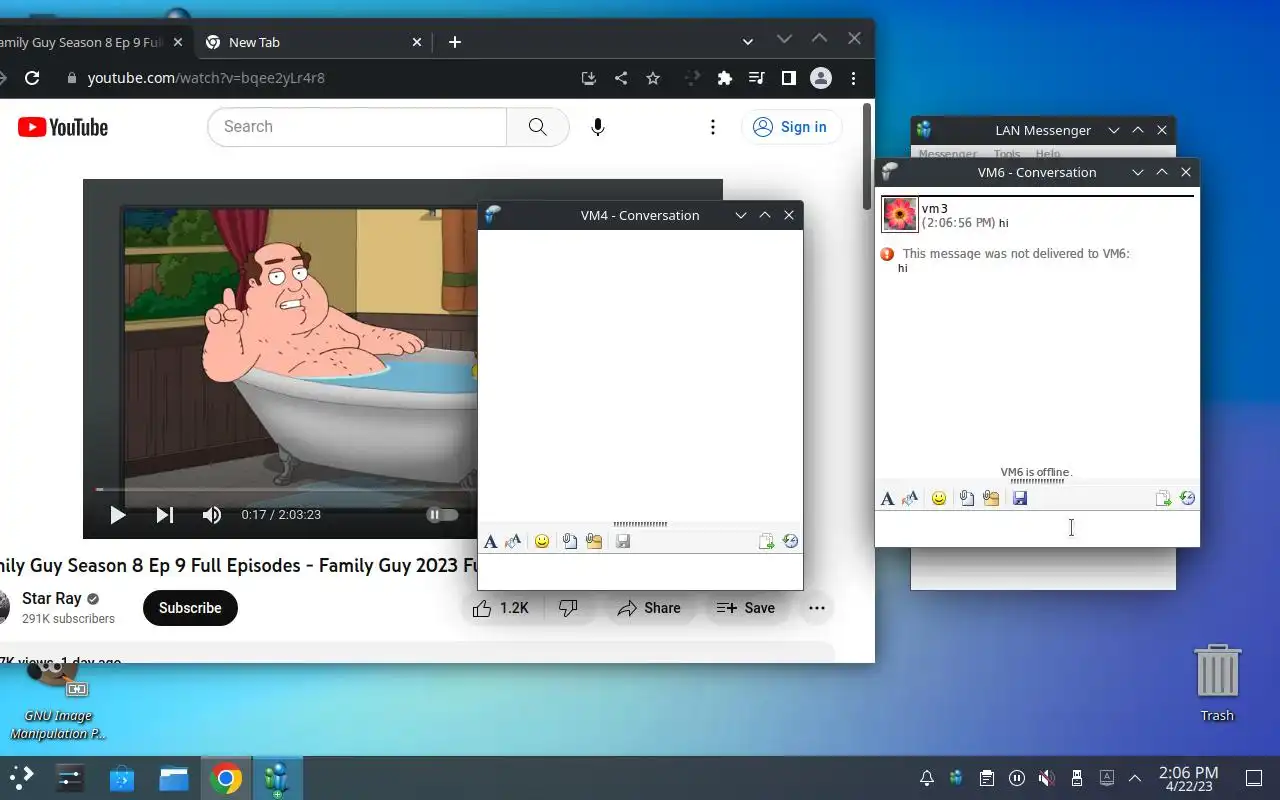The width and height of the screenshot is (1280, 800).
Task: Open the smiley picker in VM4 Conversation
Action: click(542, 541)
